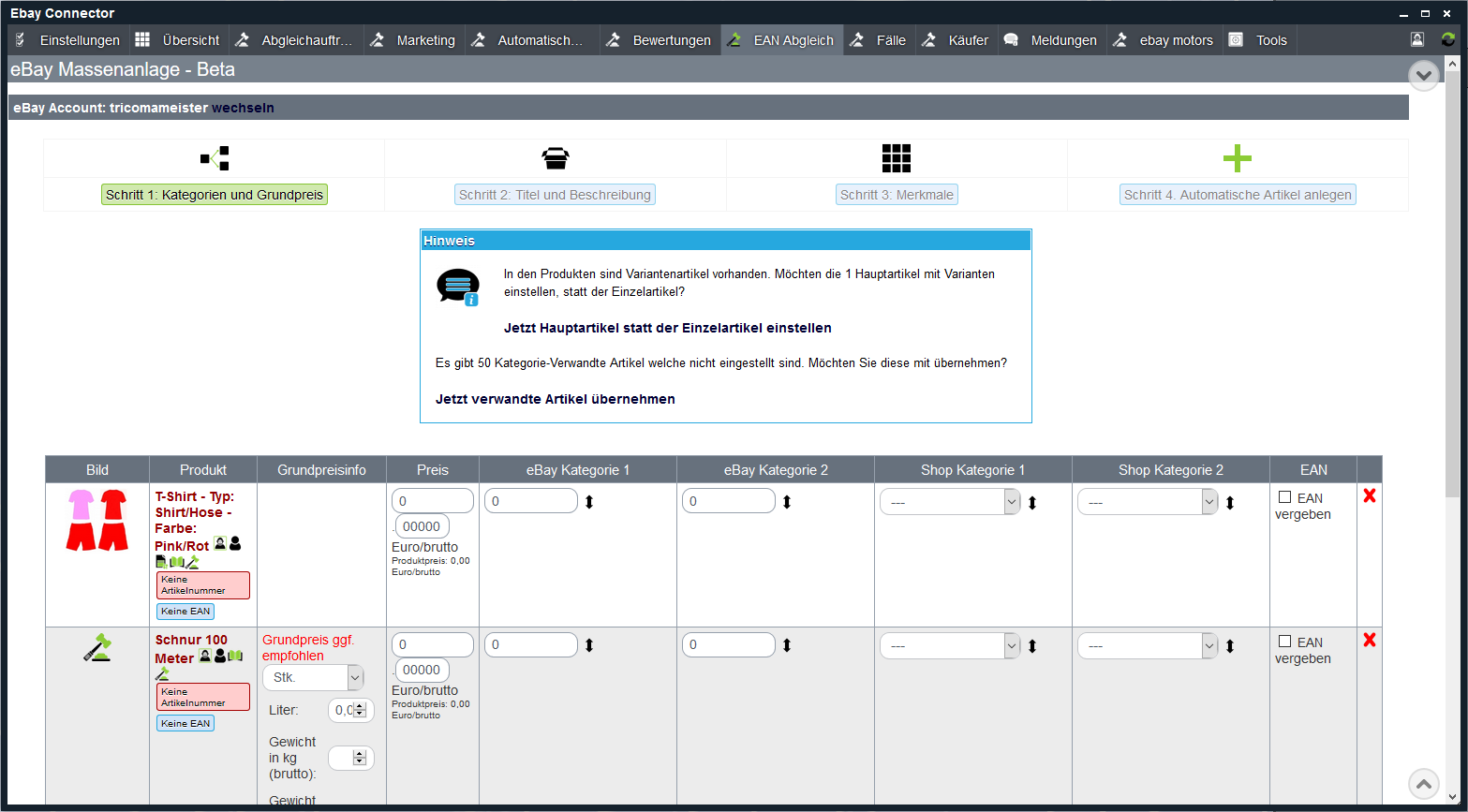
Task: Go to Schritt 4. Automatische Artikel anlegen
Action: point(1238,195)
